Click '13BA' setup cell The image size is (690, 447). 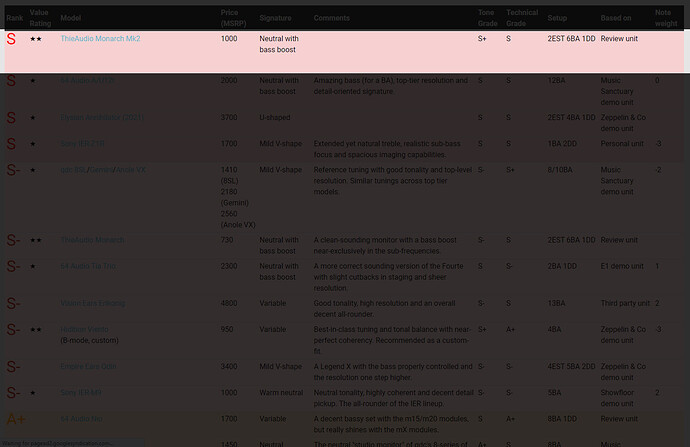[x=556, y=303]
